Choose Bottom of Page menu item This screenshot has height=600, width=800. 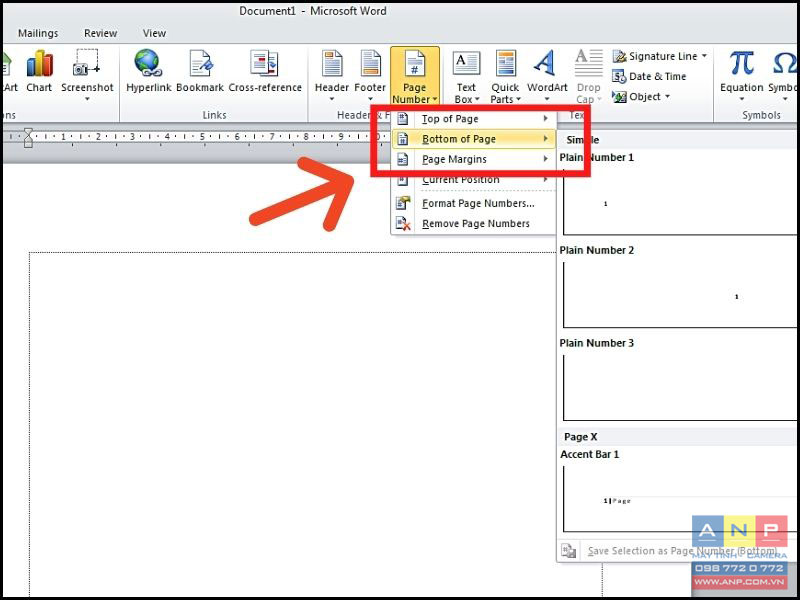coord(473,139)
